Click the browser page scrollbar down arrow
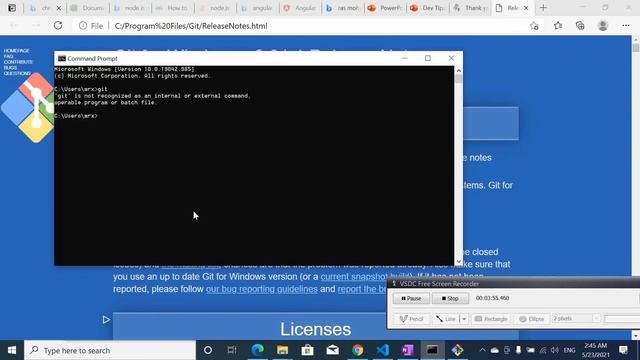The width and height of the screenshot is (640, 360). pyautogui.click(x=636, y=335)
